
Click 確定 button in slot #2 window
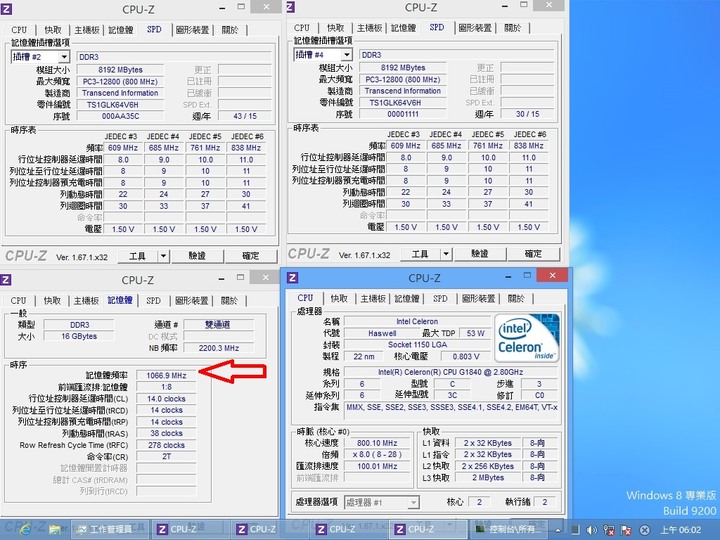click(251, 256)
